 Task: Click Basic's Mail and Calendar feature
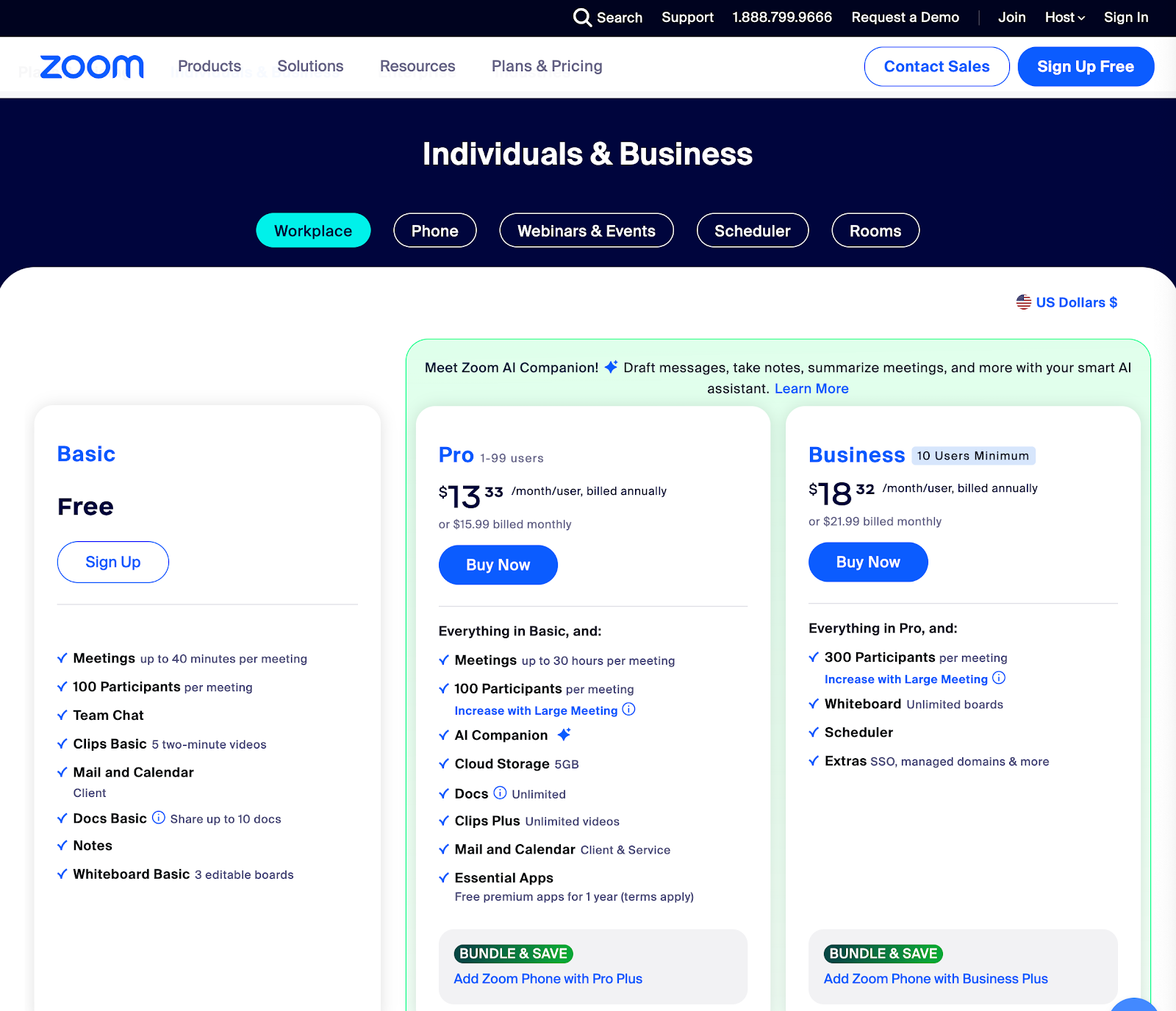click(x=134, y=772)
